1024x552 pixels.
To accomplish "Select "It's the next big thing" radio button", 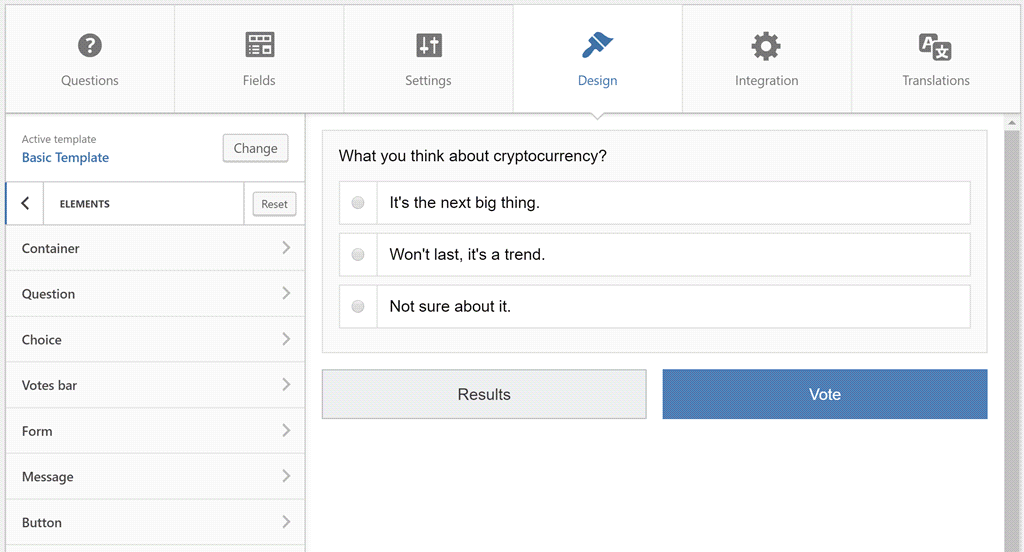I will 358,203.
